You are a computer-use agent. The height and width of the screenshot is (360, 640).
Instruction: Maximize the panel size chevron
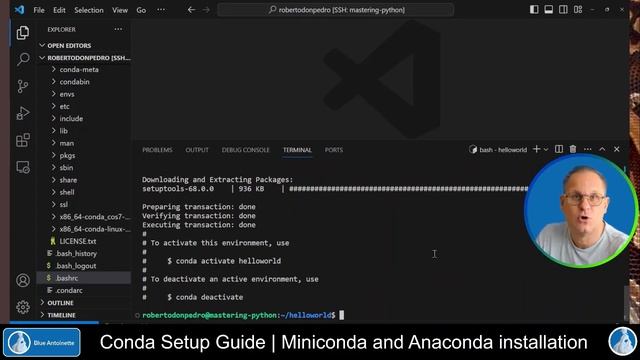click(602, 149)
